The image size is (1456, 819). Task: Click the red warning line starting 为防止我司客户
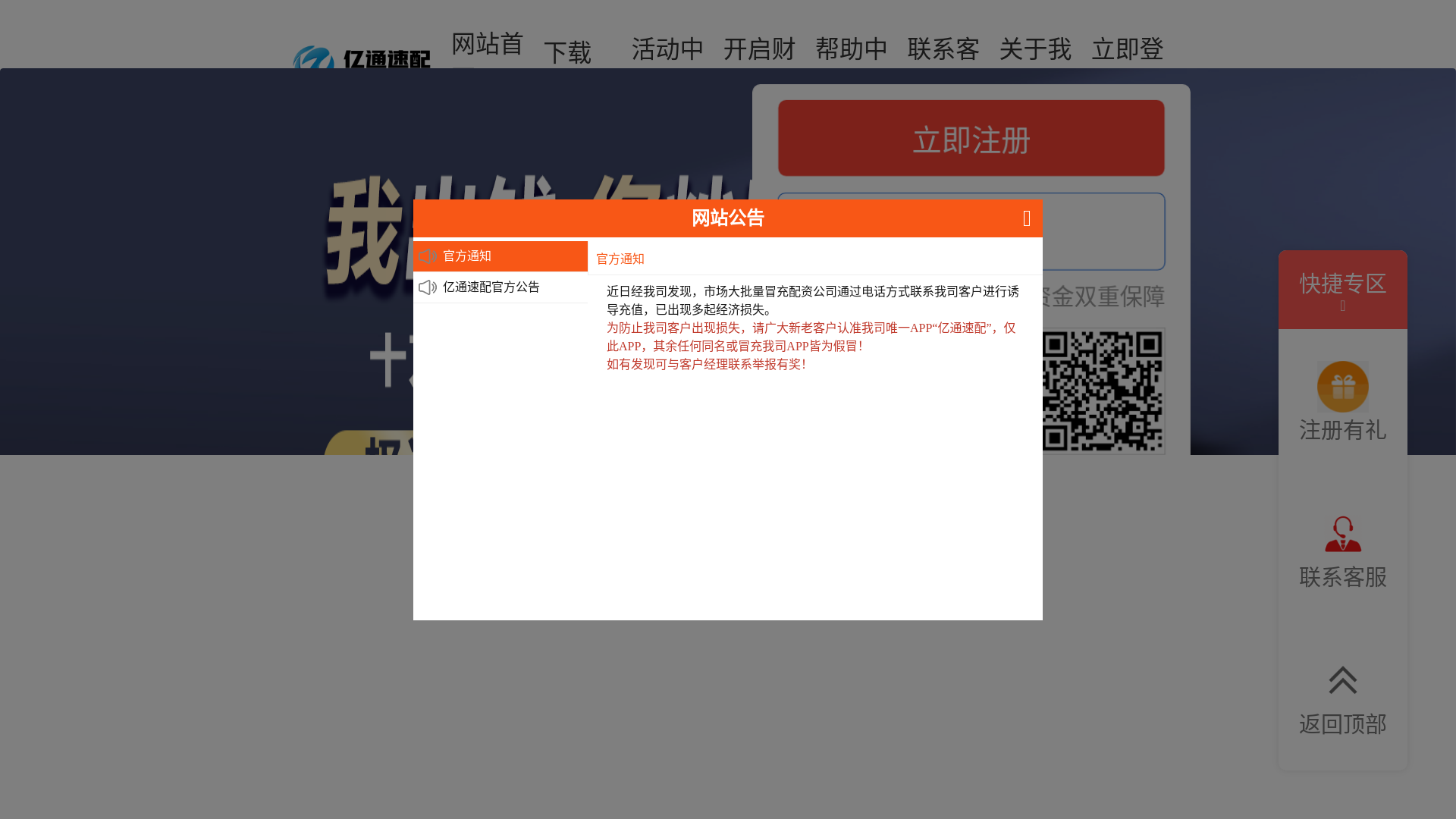point(811,337)
